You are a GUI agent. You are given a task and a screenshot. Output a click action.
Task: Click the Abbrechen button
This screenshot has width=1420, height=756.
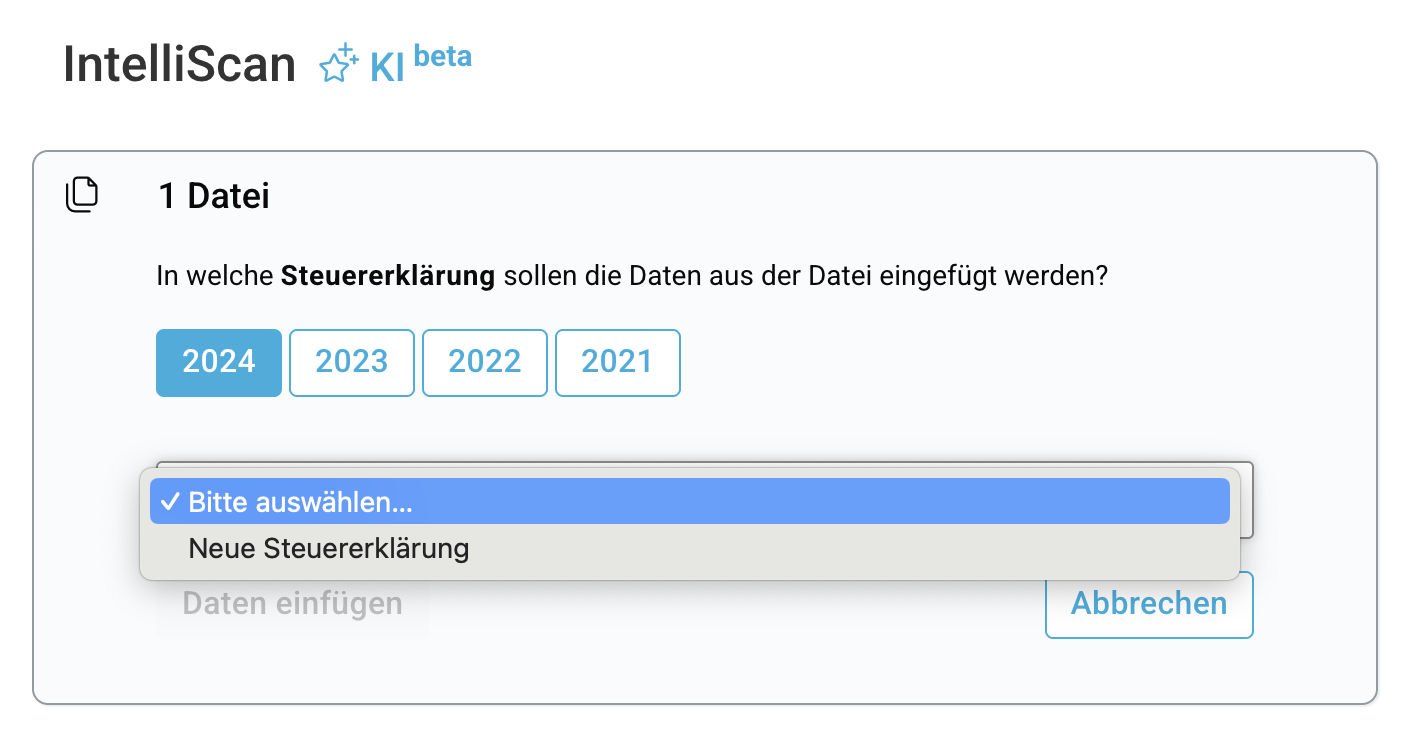1149,604
